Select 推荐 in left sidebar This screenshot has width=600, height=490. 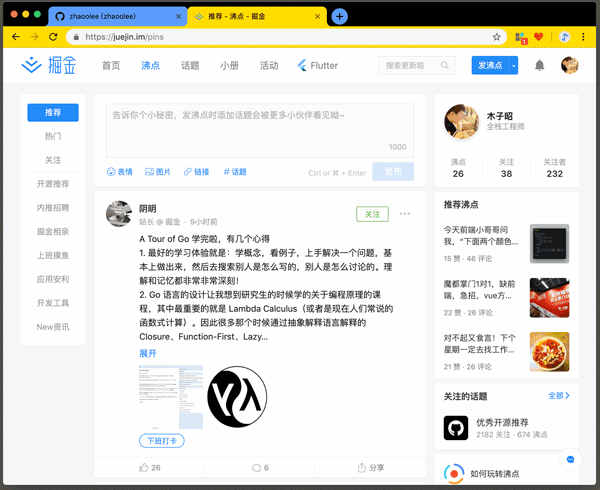[x=53, y=112]
